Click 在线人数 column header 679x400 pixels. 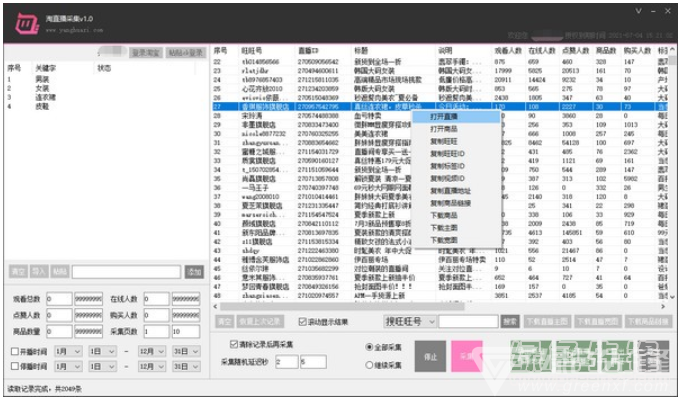541,51
